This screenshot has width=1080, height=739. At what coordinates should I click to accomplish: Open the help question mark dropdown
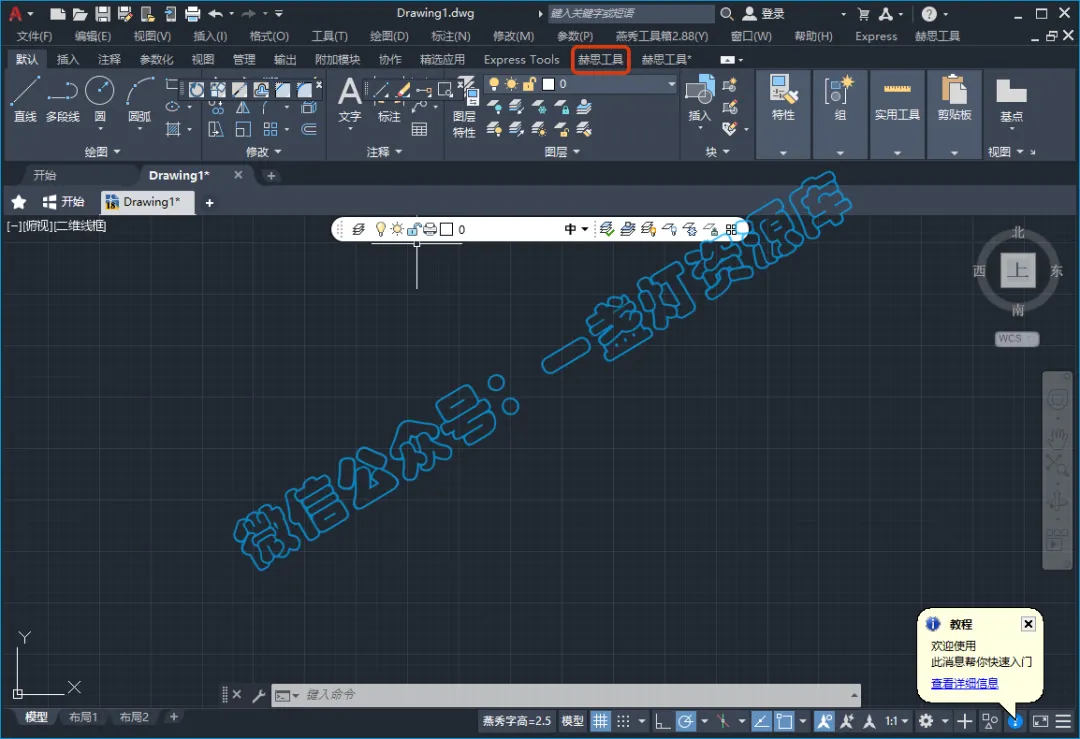point(935,13)
